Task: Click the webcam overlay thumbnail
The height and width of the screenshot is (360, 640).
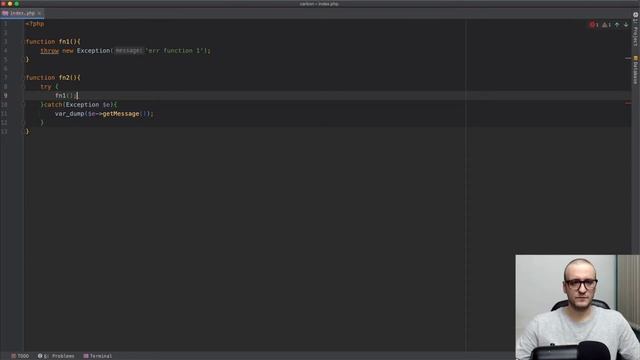Action: [578, 307]
